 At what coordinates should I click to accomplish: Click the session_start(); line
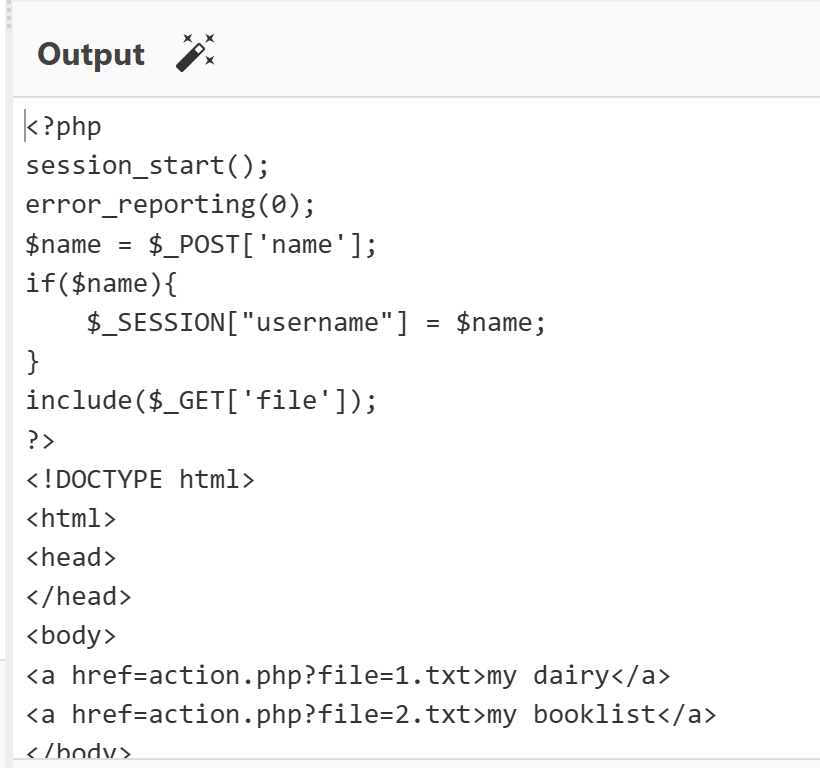pyautogui.click(x=147, y=165)
